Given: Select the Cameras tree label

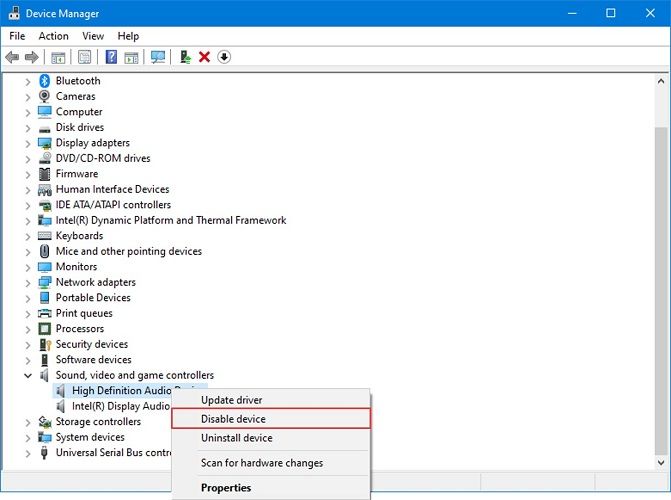Looking at the screenshot, I should click(x=75, y=96).
